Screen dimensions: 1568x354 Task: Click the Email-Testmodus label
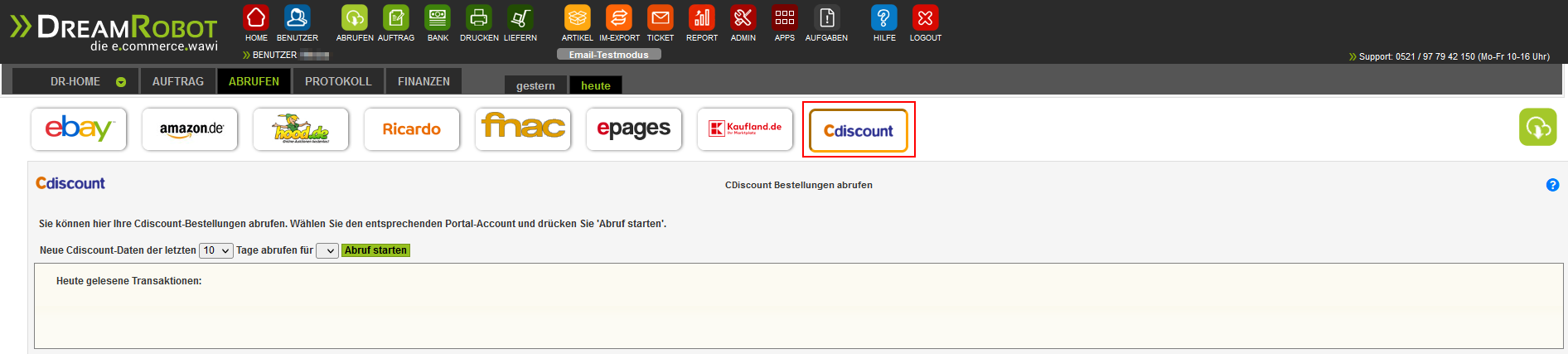click(x=609, y=55)
